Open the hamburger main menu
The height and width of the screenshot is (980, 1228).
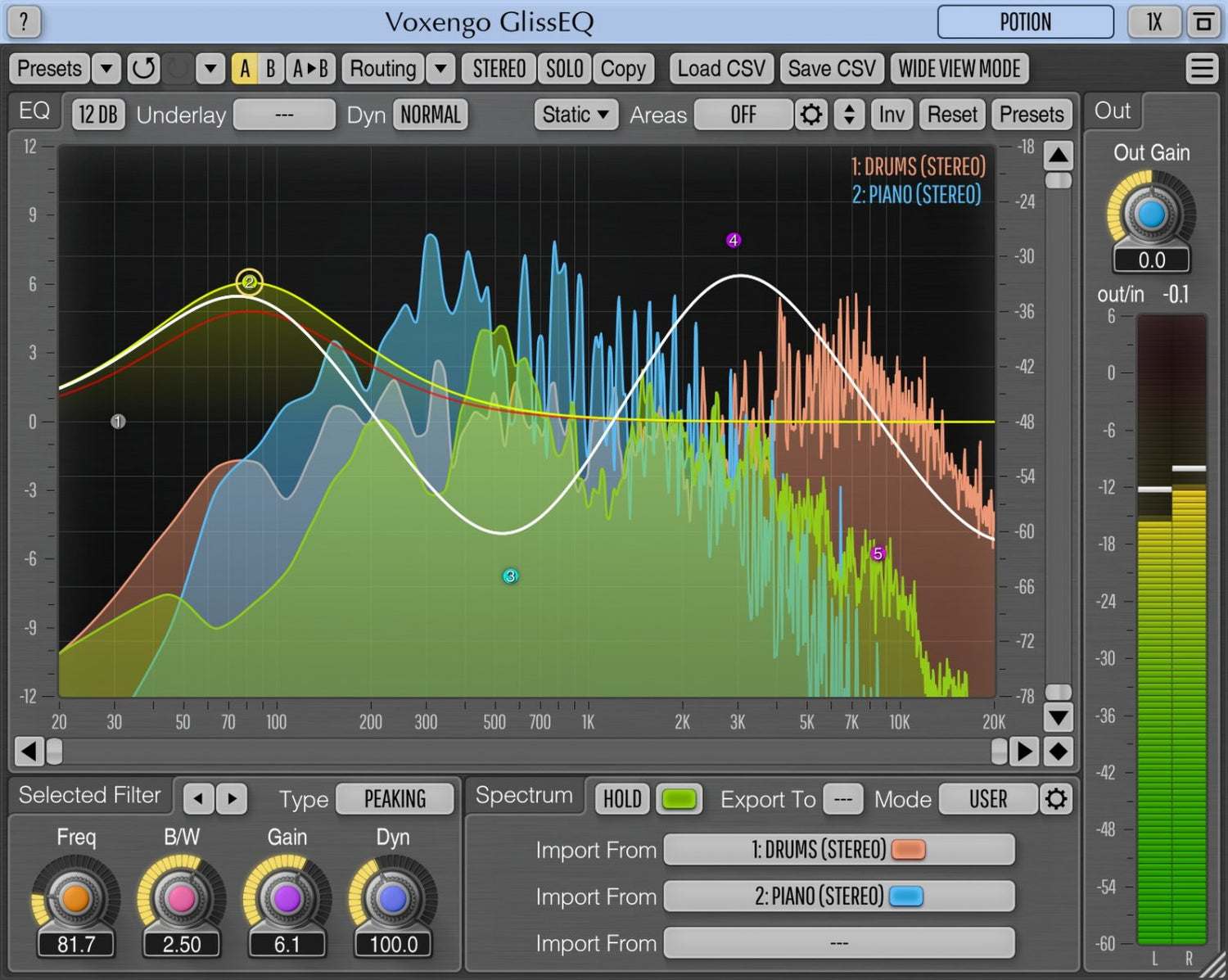(x=1202, y=69)
